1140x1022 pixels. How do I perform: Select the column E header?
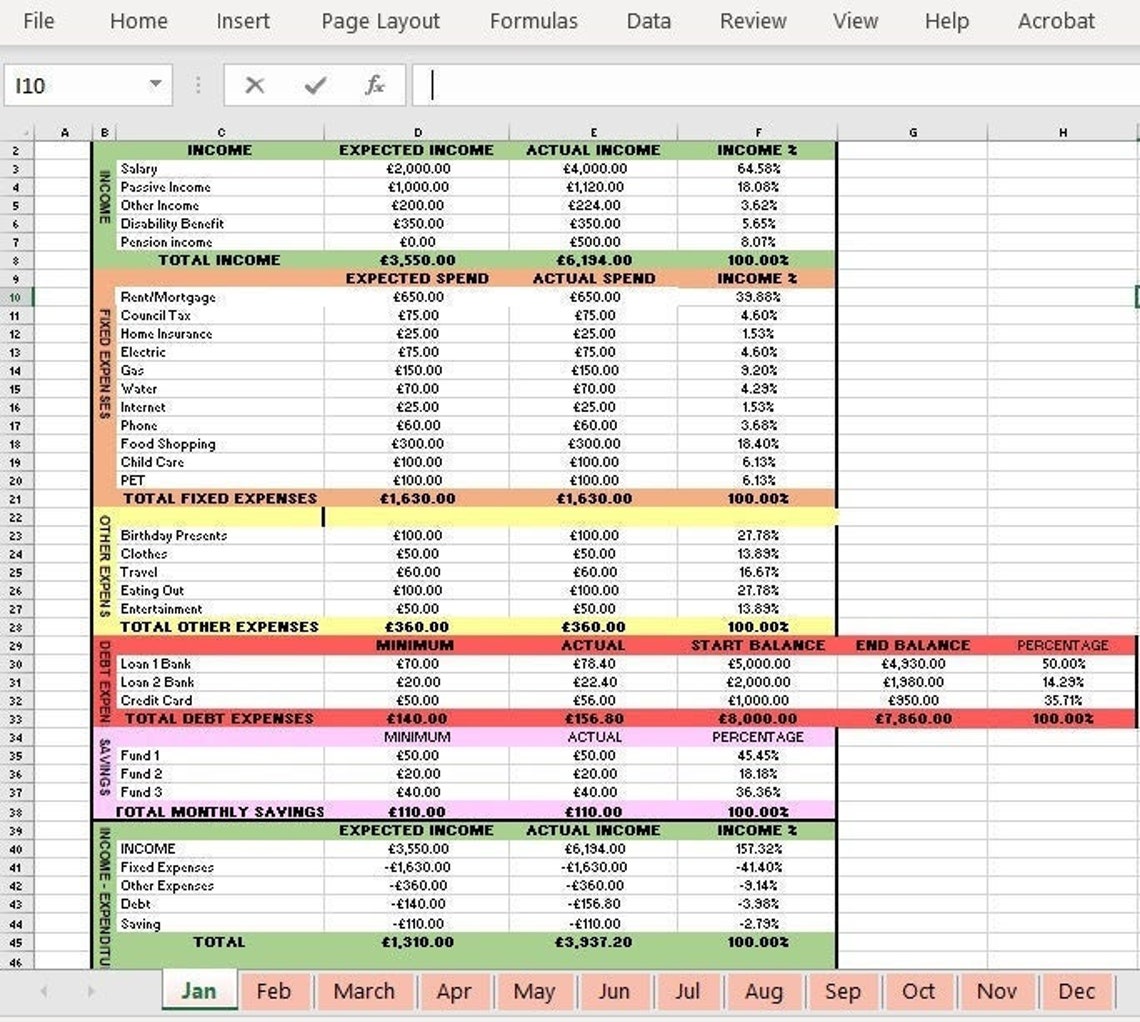click(x=594, y=131)
